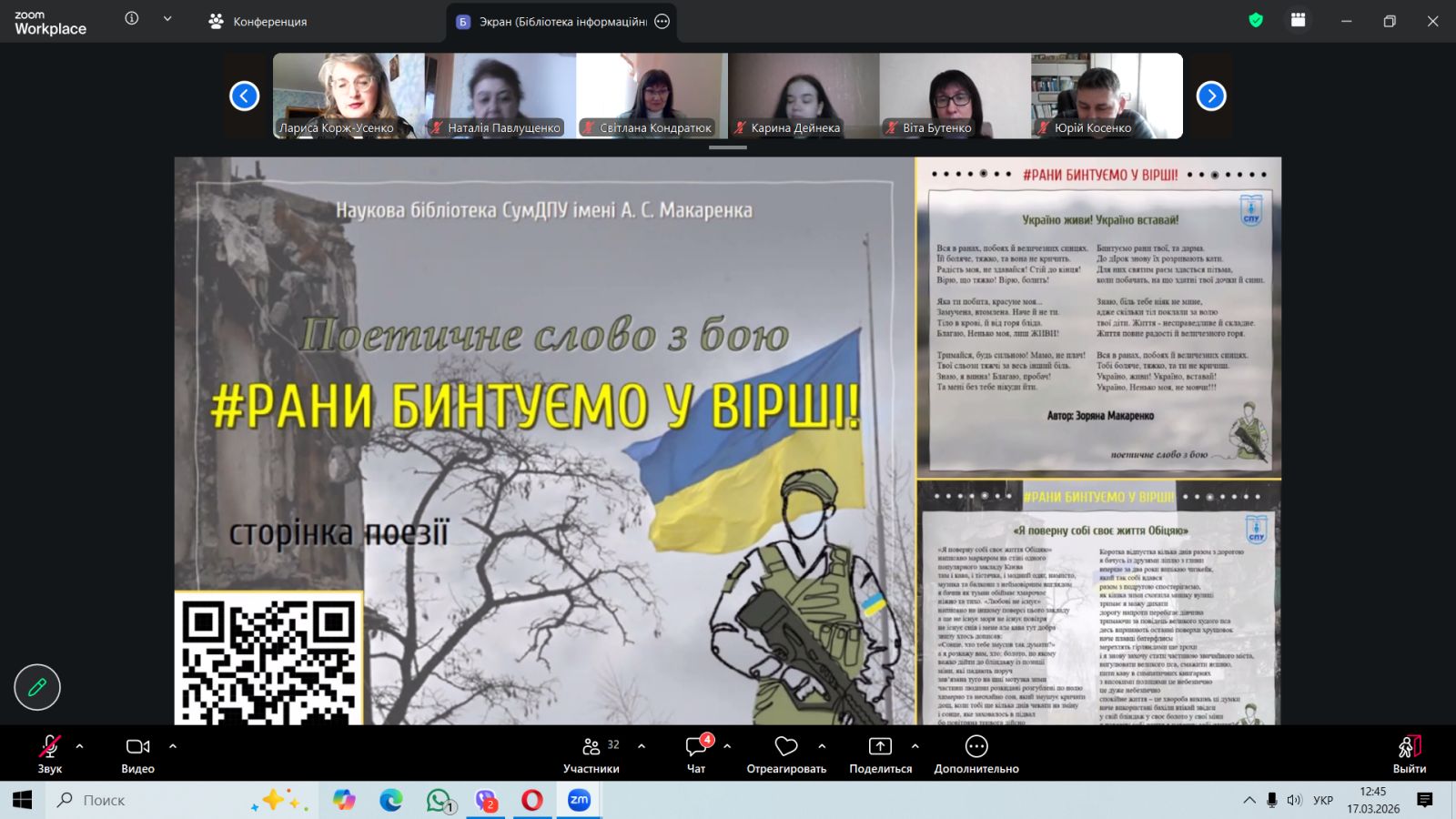This screenshot has width=1456, height=819.
Task: Click the Выйти leave meeting button
Action: coord(1409,753)
